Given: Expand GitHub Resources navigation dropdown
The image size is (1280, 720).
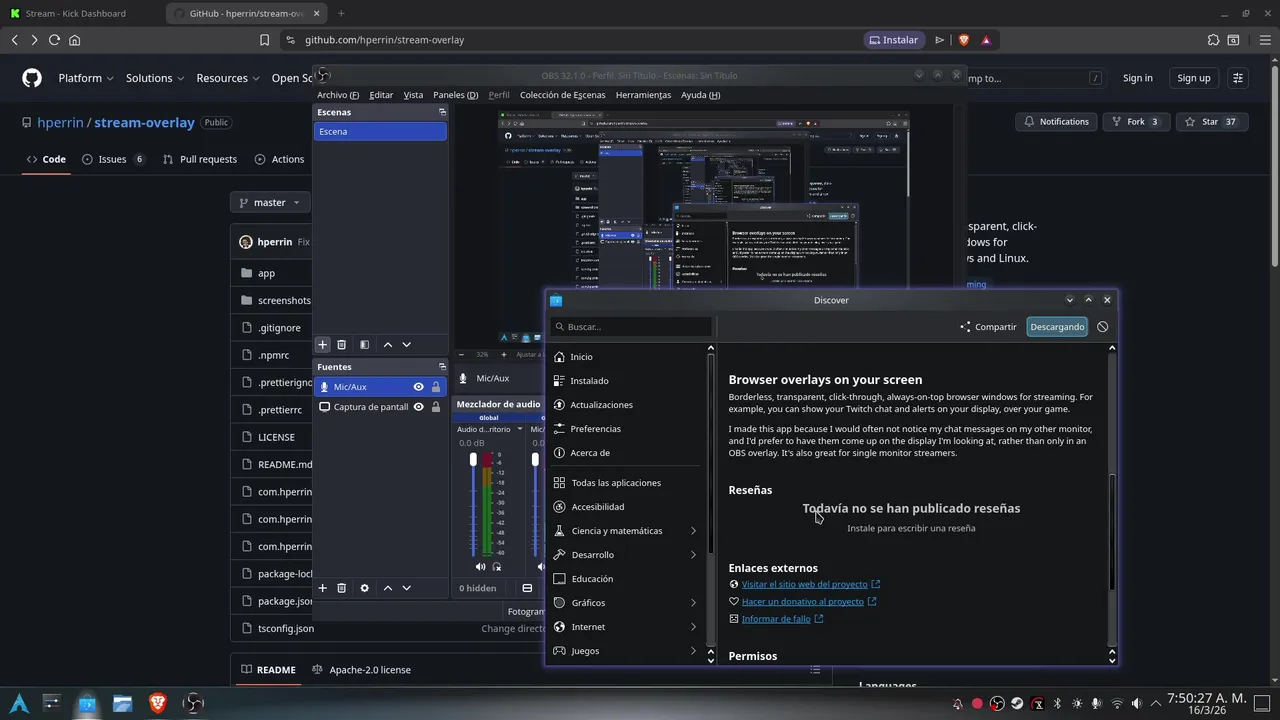Looking at the screenshot, I should (228, 78).
